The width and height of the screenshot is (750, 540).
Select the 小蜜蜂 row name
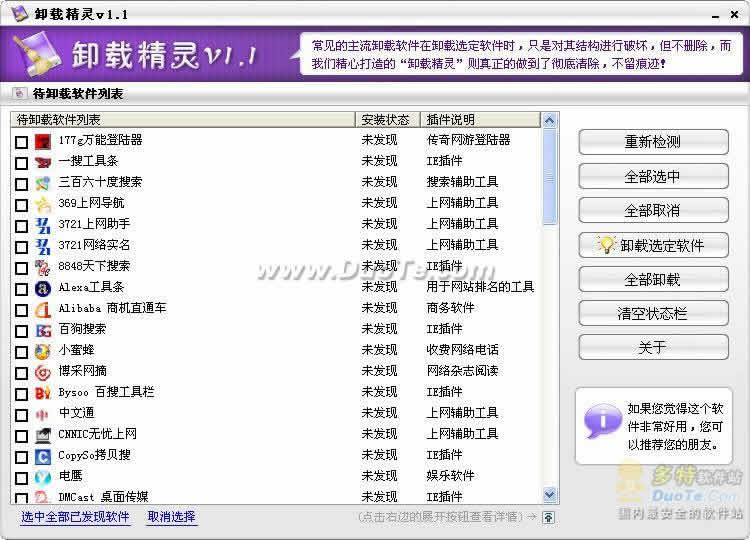tap(76, 350)
